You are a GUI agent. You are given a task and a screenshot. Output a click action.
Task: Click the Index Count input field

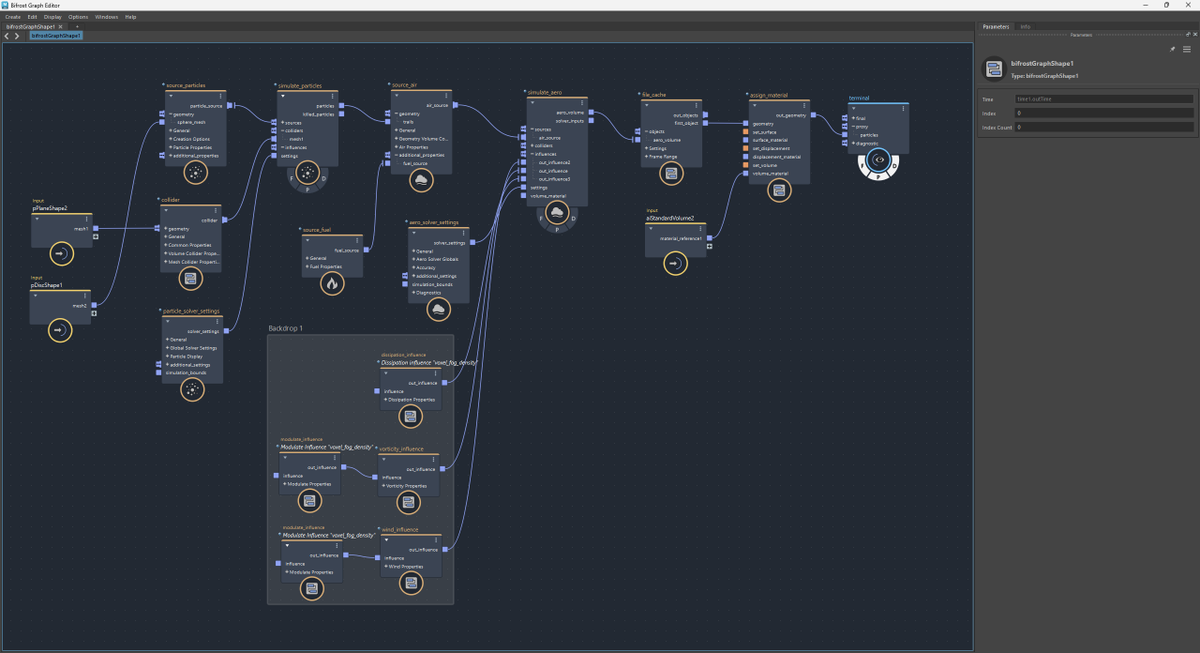1104,128
